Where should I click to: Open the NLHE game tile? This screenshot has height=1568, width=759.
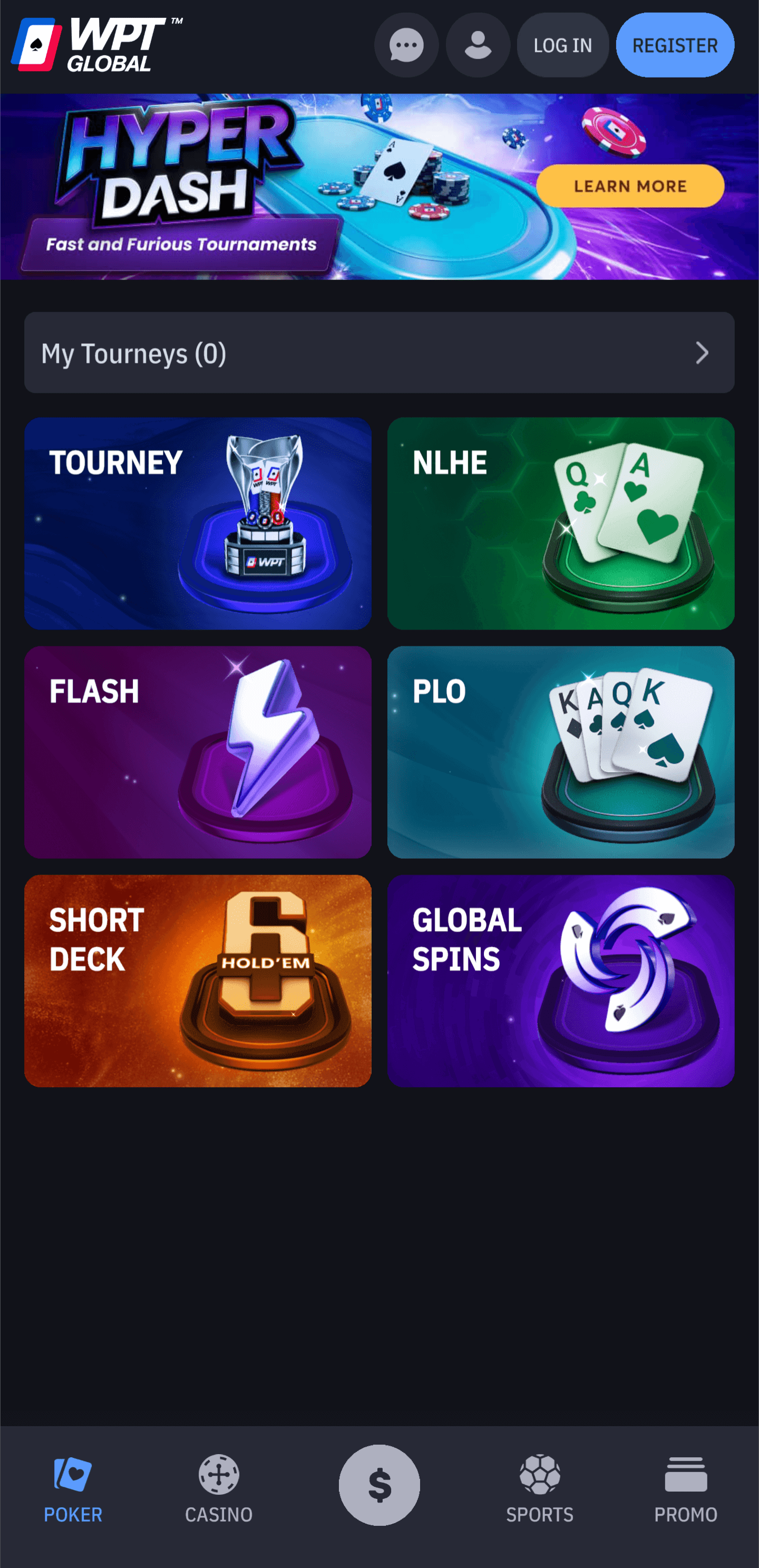561,523
